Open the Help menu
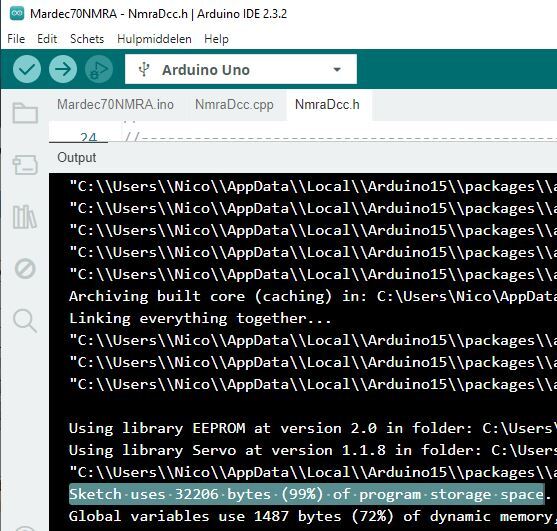The image size is (557, 531). (216, 39)
